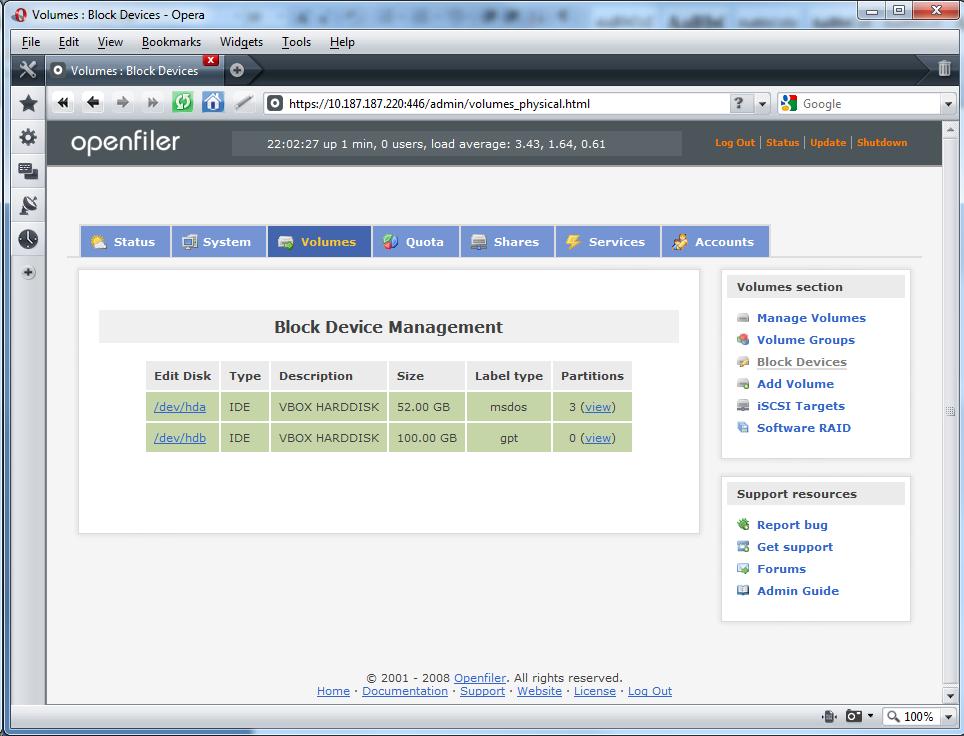Click the Shutdown link in header
Image resolution: width=964 pixels, height=736 pixels.
point(881,143)
